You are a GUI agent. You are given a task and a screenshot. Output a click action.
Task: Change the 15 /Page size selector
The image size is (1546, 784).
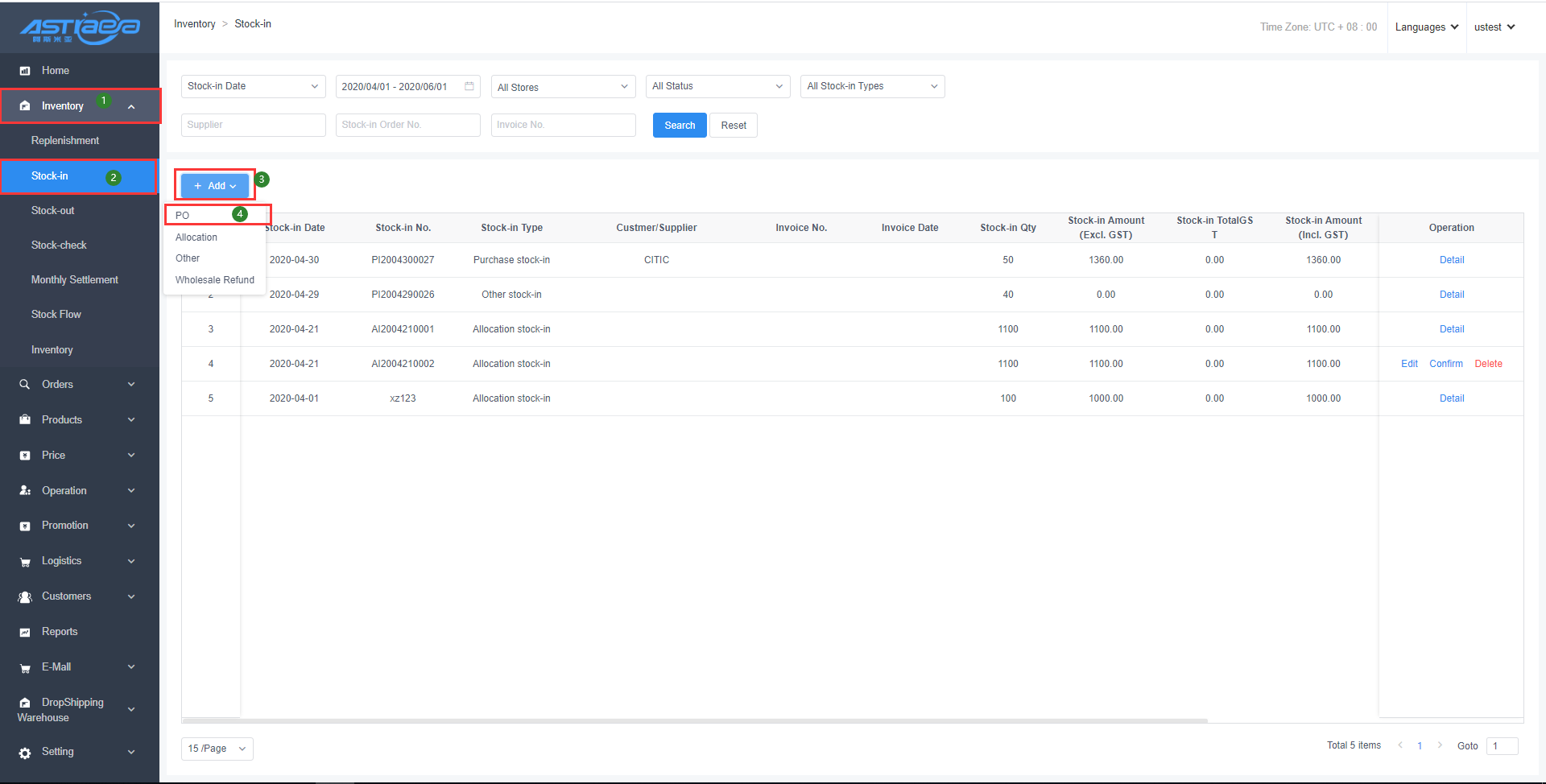click(217, 749)
